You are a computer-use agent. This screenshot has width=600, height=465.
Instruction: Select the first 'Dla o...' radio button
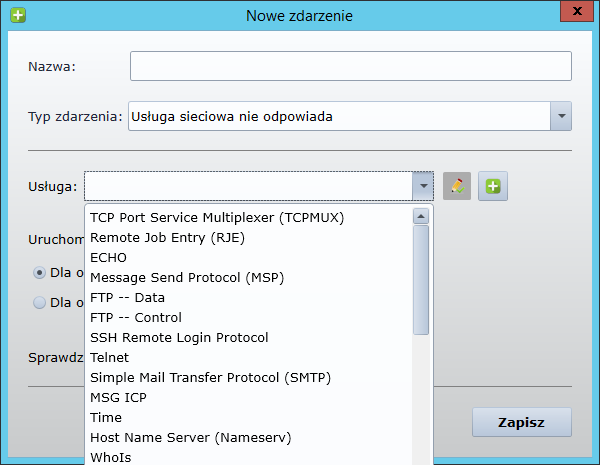(39, 272)
